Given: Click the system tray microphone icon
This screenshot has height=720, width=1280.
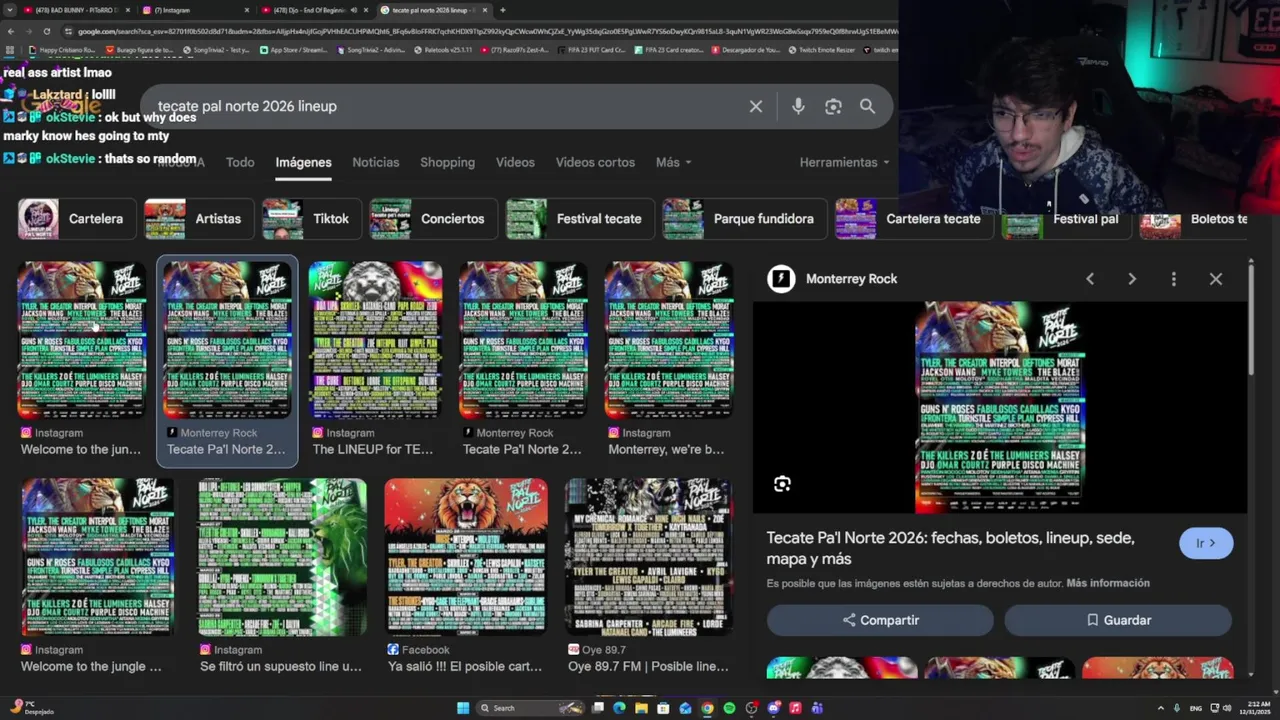Looking at the screenshot, I should [1176, 708].
